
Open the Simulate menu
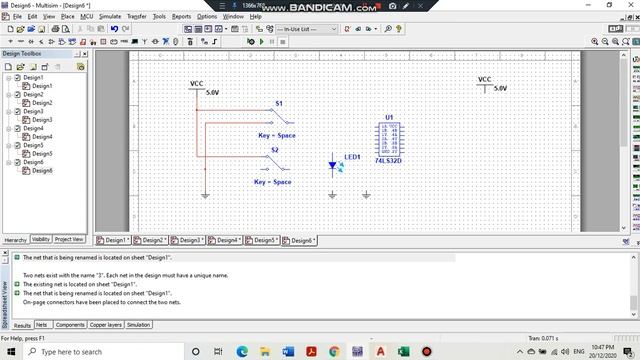click(x=110, y=17)
